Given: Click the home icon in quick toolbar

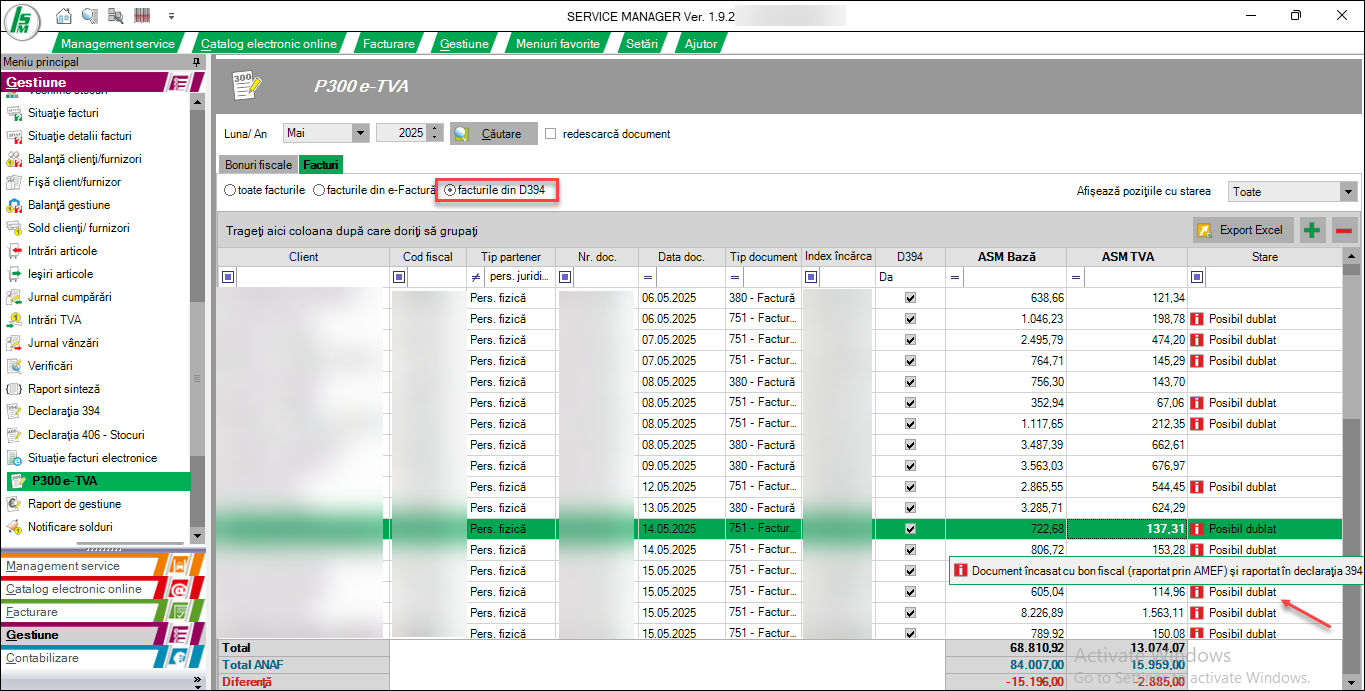Looking at the screenshot, I should tap(64, 16).
